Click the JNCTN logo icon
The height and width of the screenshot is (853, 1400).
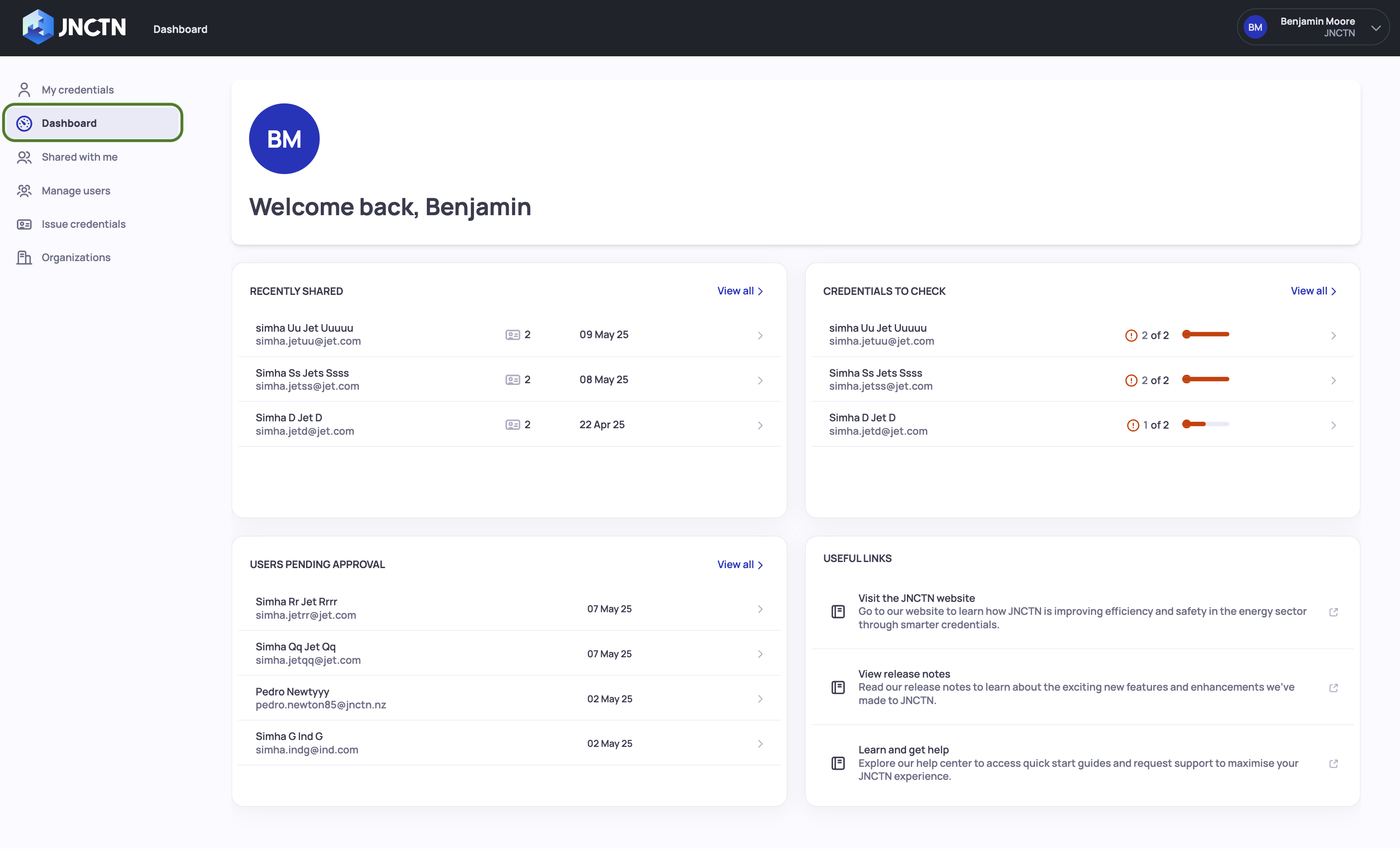[38, 27]
